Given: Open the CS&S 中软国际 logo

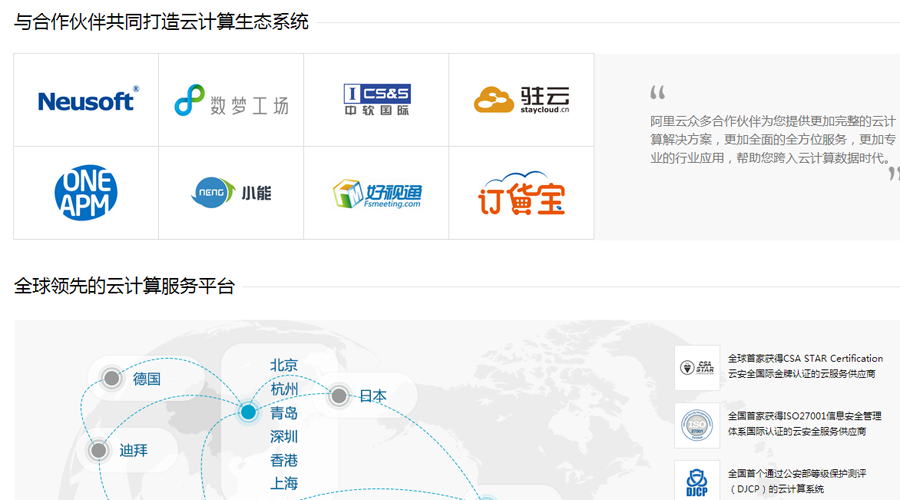Looking at the screenshot, I should 377,100.
